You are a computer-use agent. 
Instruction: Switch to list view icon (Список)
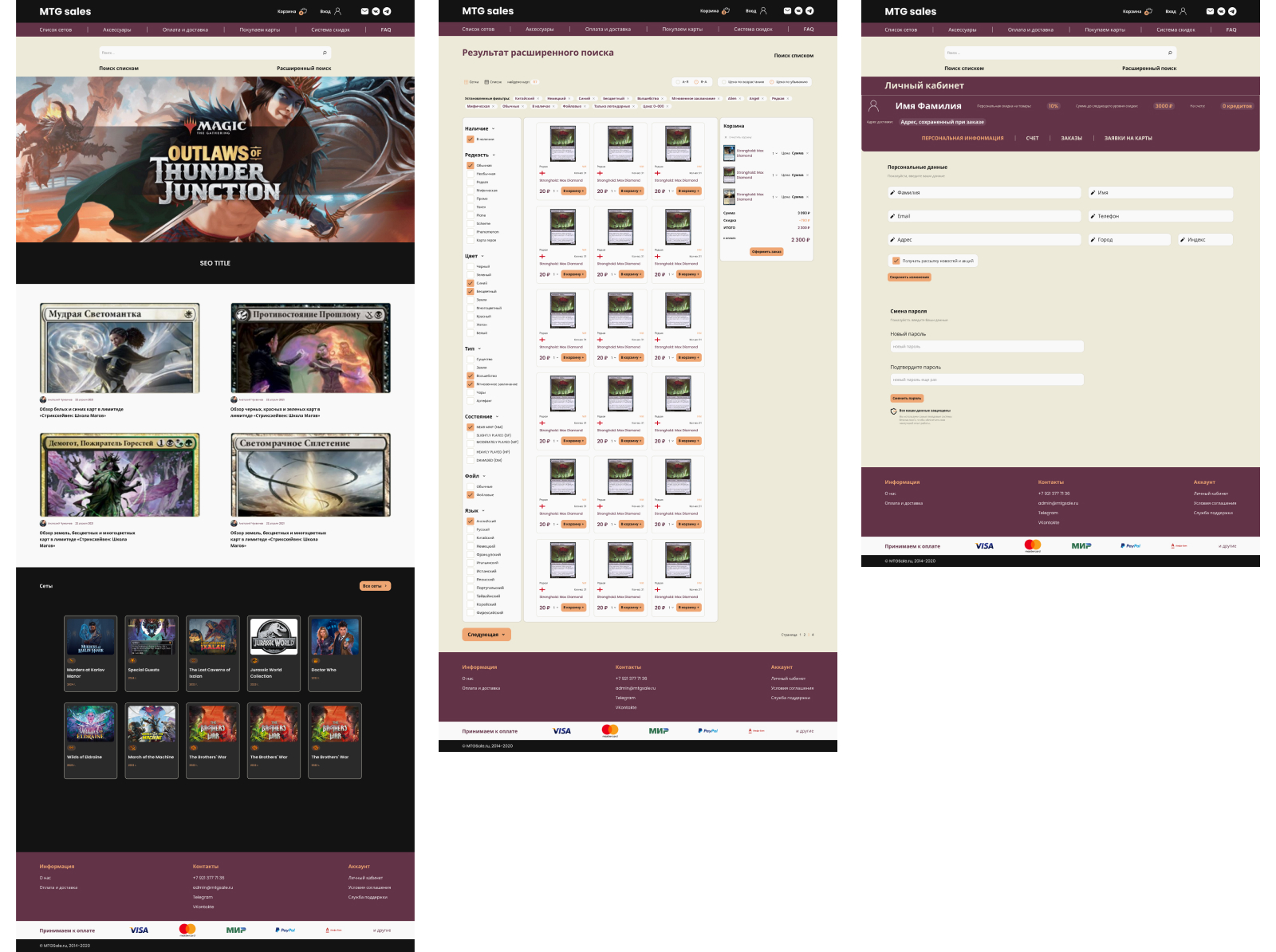pyautogui.click(x=486, y=81)
